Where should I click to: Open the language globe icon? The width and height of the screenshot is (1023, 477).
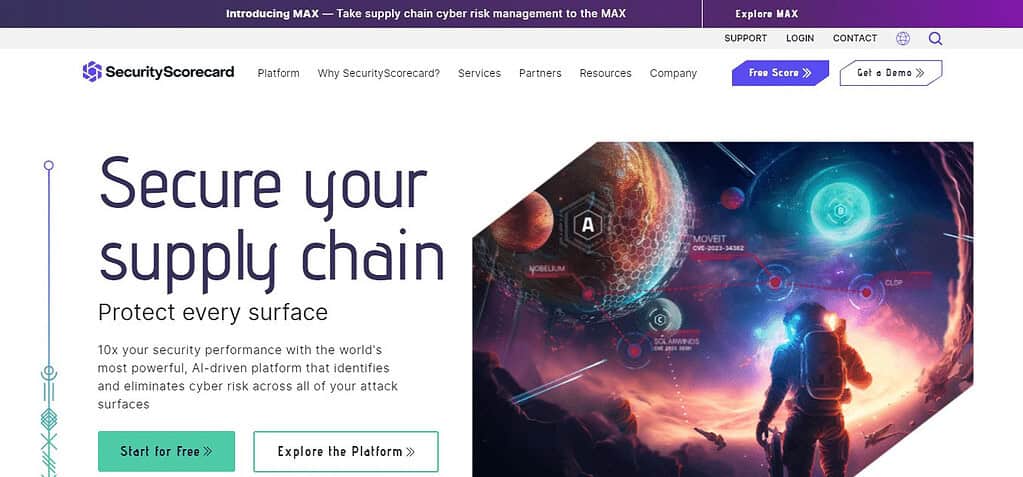(x=903, y=38)
